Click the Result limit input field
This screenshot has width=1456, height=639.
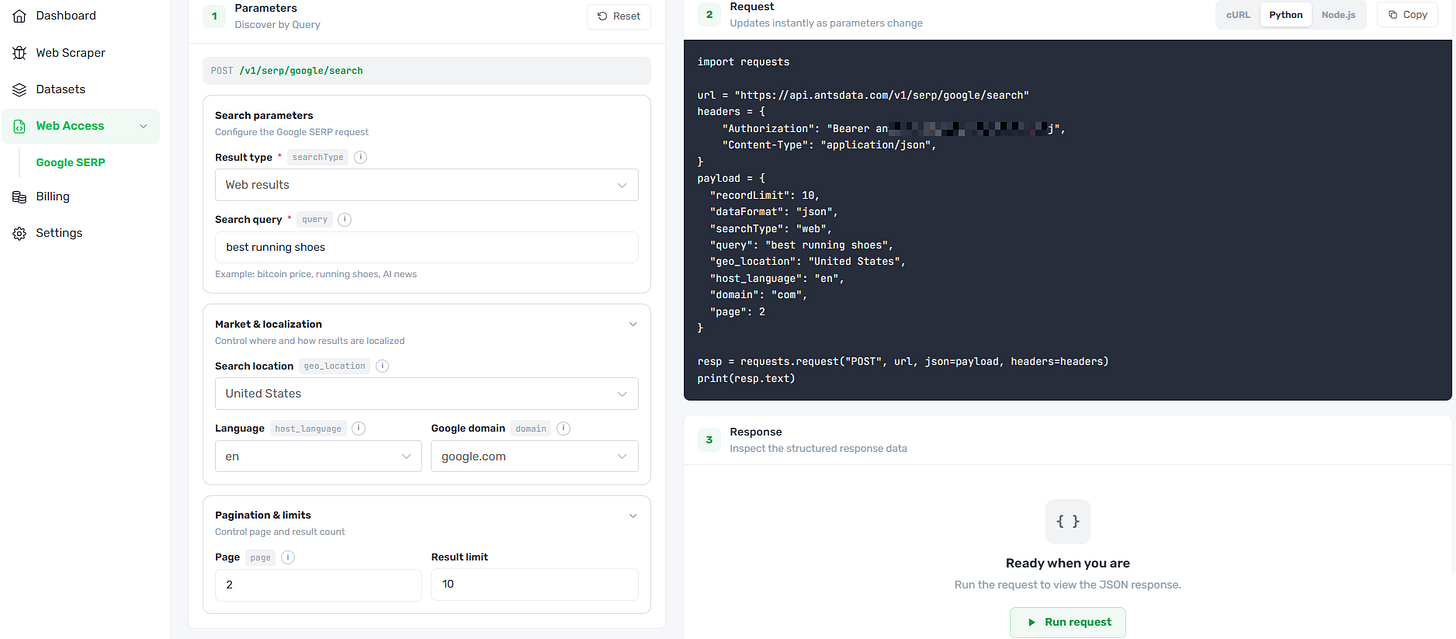pos(535,585)
